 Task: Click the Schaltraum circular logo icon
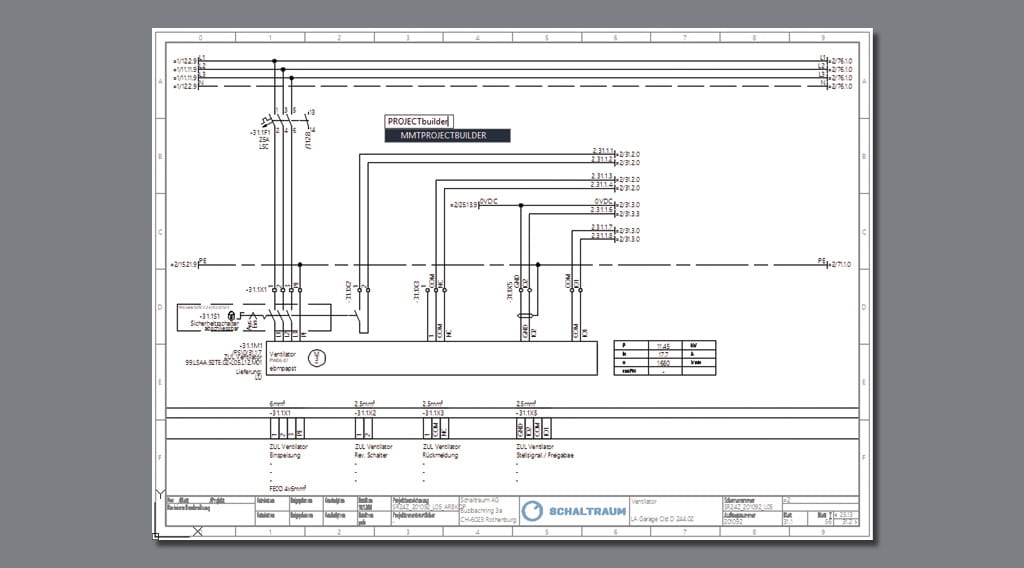pos(534,512)
